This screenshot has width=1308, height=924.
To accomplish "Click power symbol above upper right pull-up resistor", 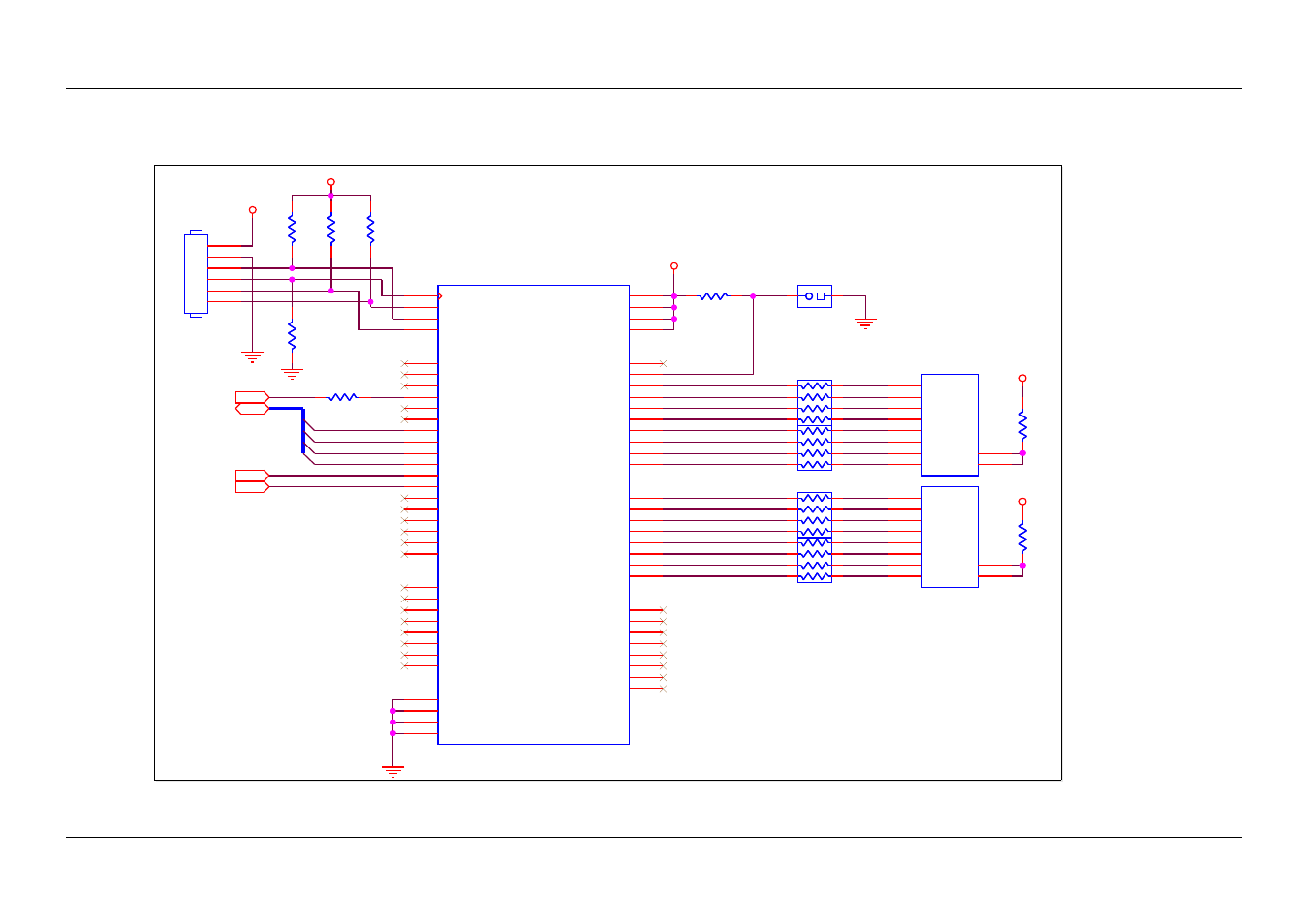I will [1022, 379].
